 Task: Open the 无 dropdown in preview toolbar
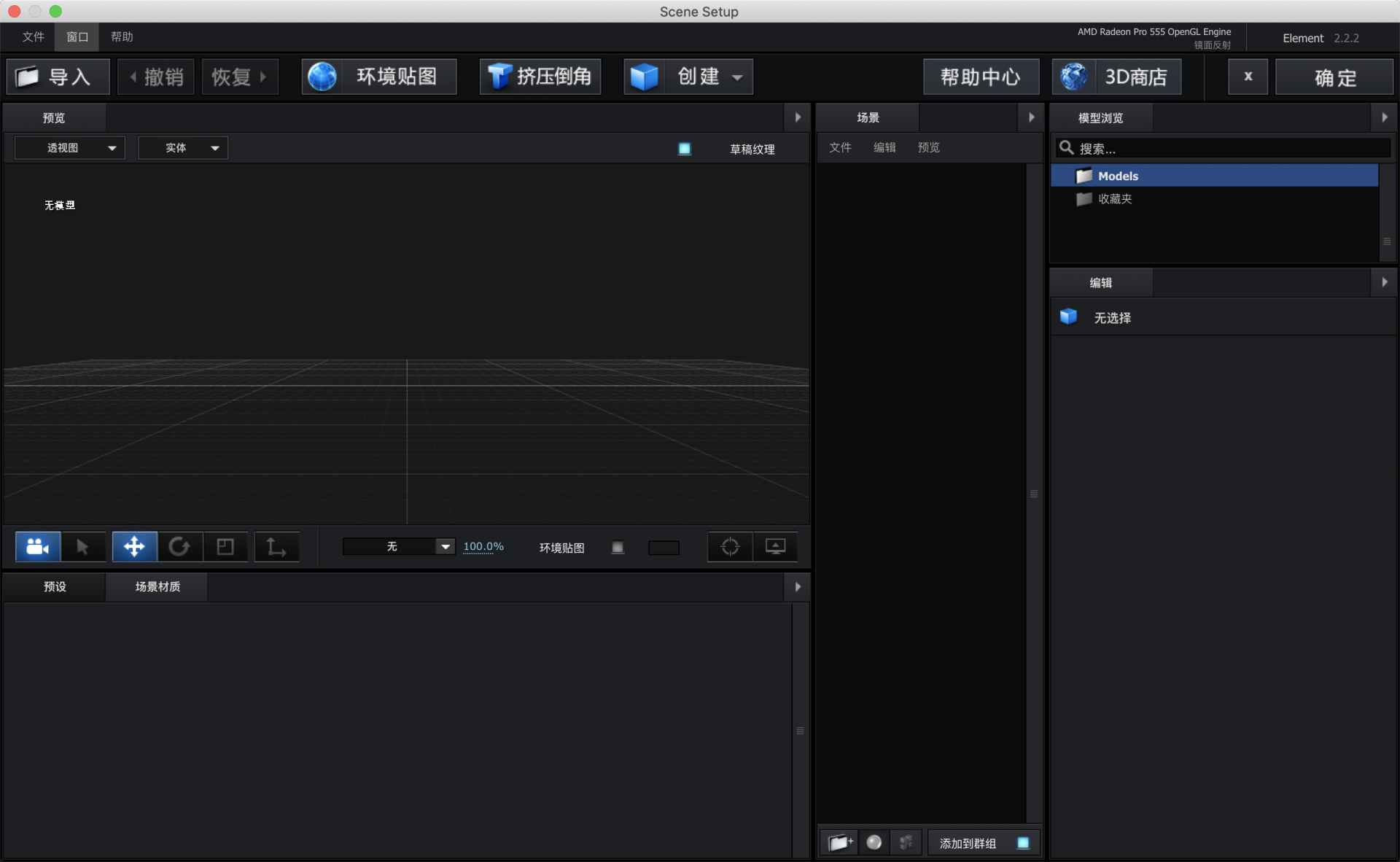pos(399,547)
